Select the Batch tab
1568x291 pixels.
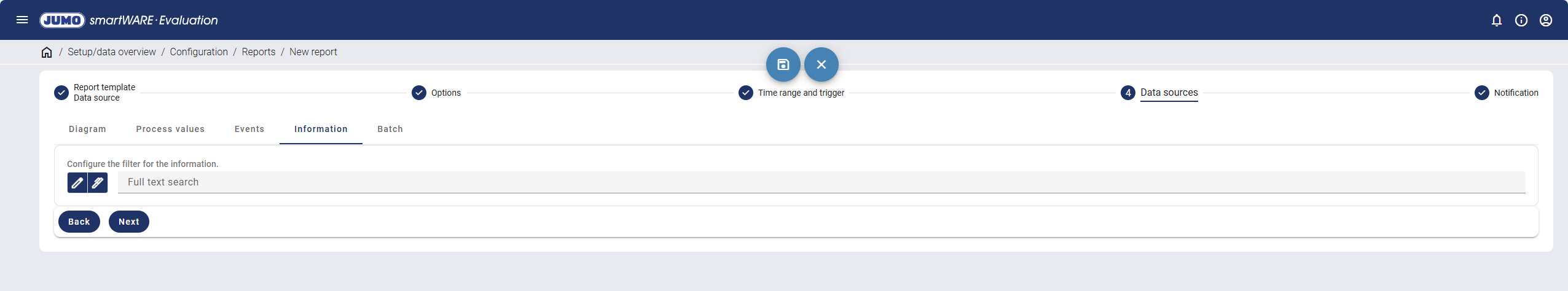(x=390, y=129)
